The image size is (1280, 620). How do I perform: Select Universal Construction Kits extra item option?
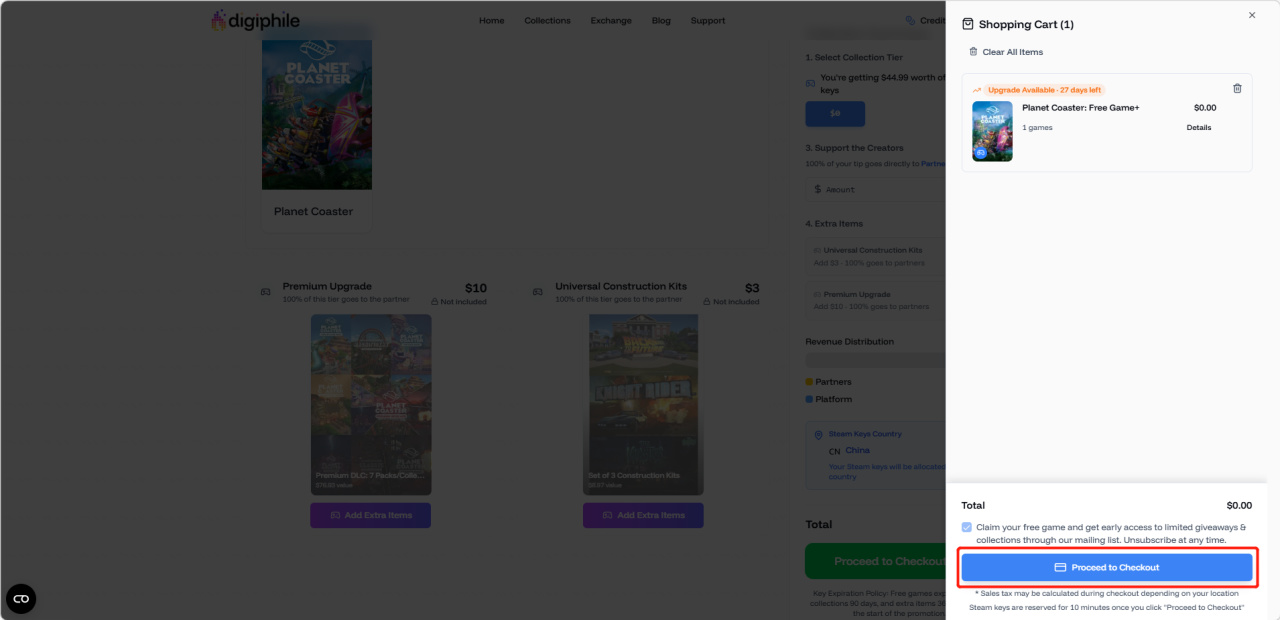tap(876, 256)
